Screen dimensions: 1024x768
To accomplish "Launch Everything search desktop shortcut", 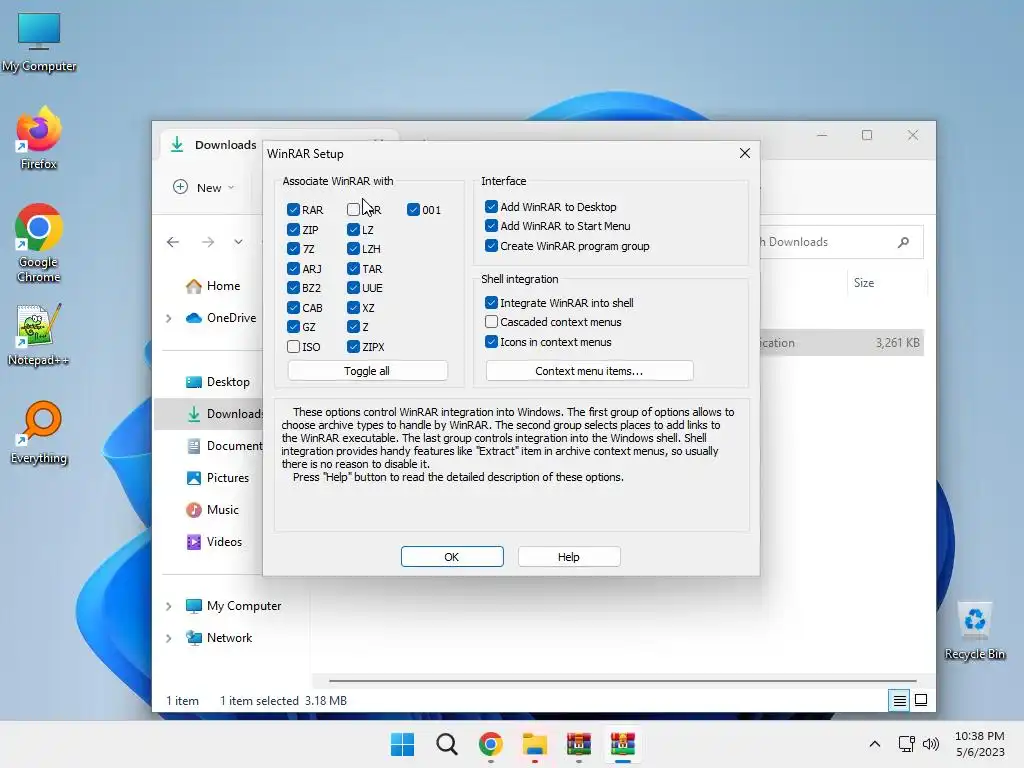I will (39, 432).
